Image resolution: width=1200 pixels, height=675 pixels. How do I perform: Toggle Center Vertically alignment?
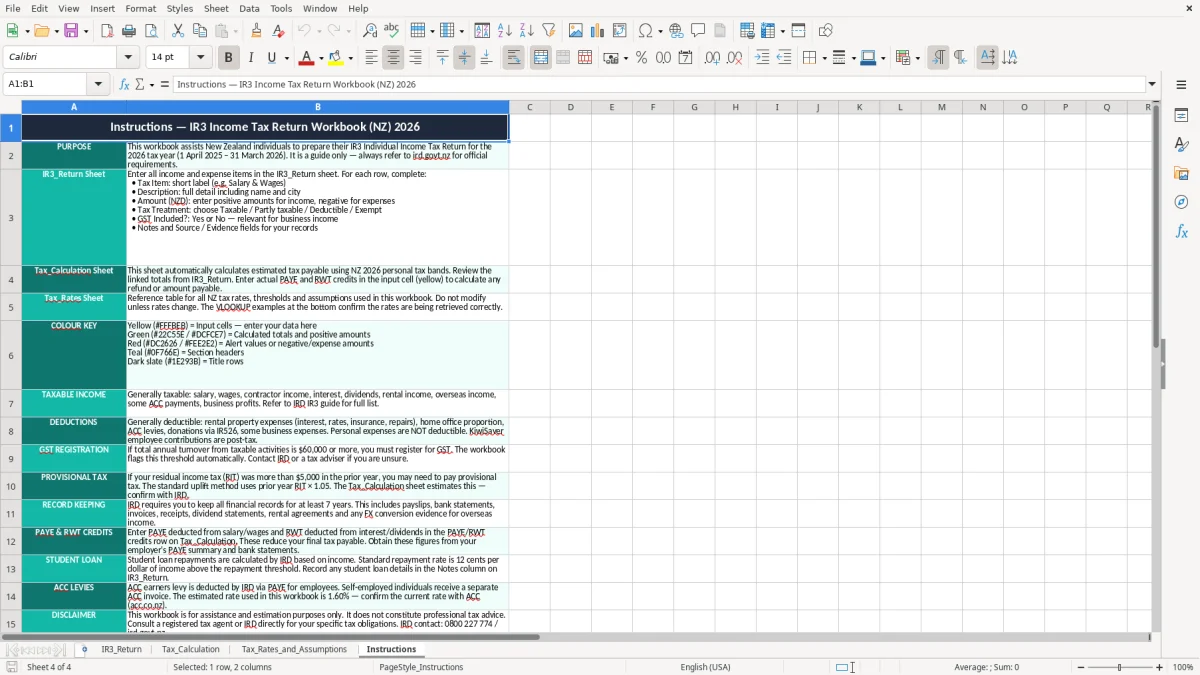[x=464, y=58]
